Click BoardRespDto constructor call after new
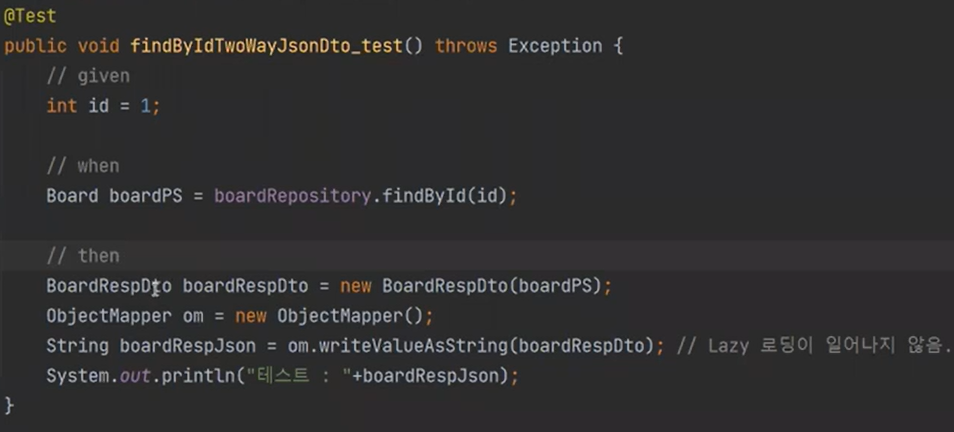Viewport: 954px width, 432px height. point(445,285)
